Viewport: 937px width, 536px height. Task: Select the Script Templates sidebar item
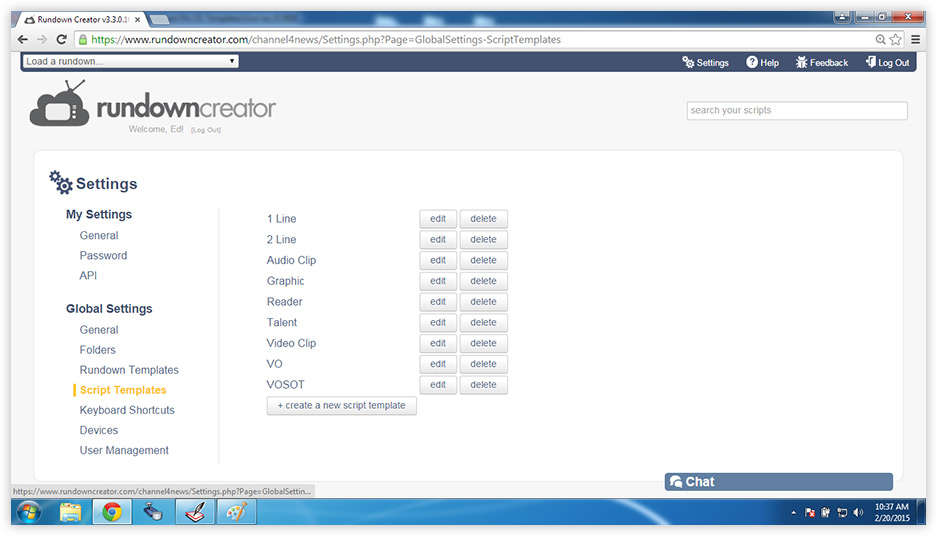click(x=123, y=390)
